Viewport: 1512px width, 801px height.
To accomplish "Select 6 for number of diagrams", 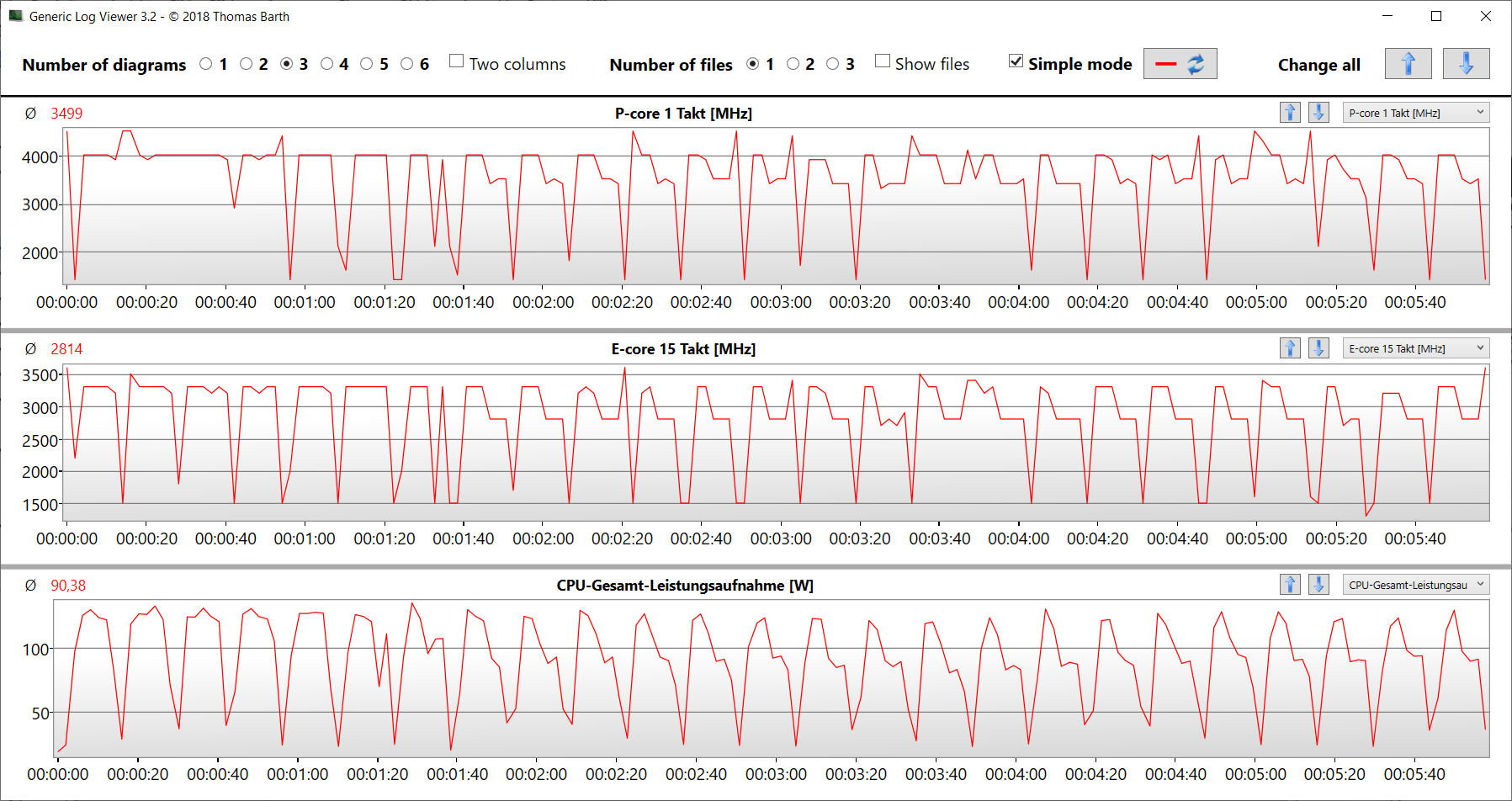I will pyautogui.click(x=407, y=64).
